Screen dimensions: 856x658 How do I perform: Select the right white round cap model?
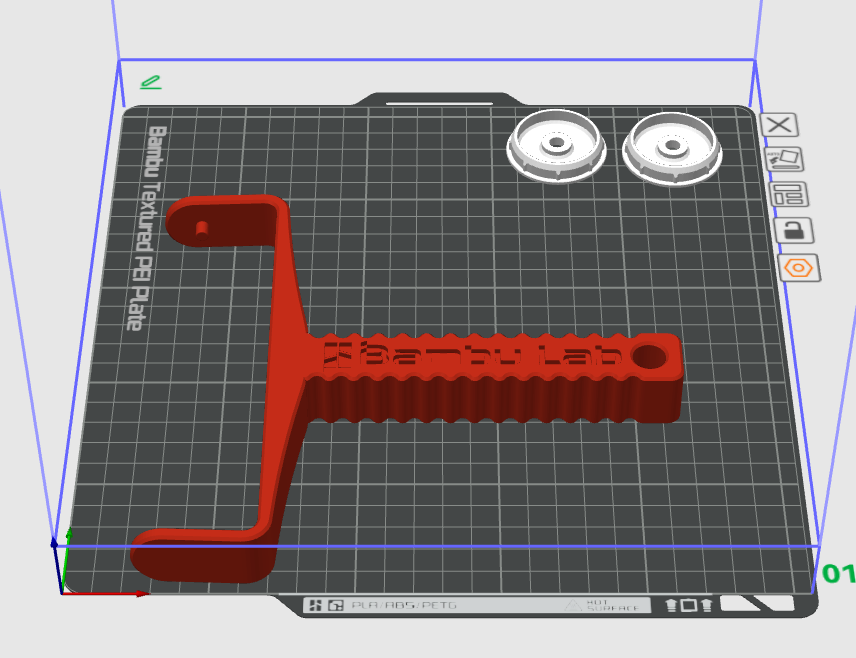point(672,149)
